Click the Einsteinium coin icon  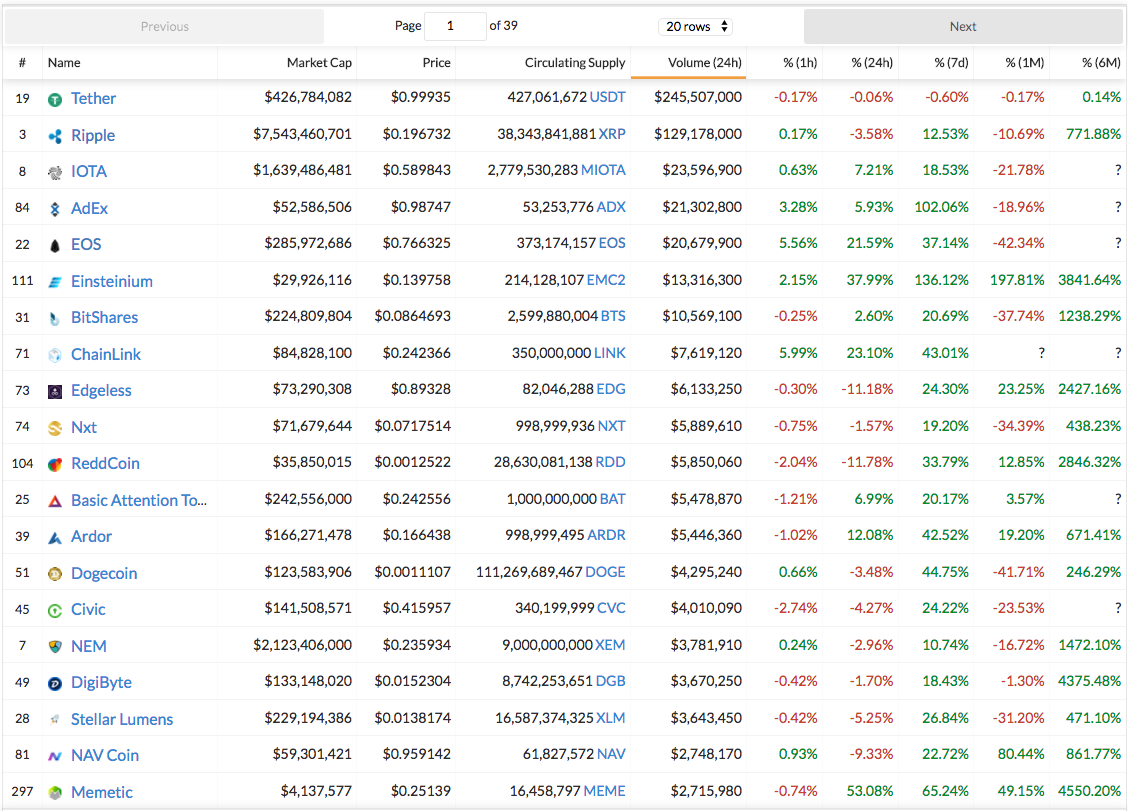(x=55, y=282)
